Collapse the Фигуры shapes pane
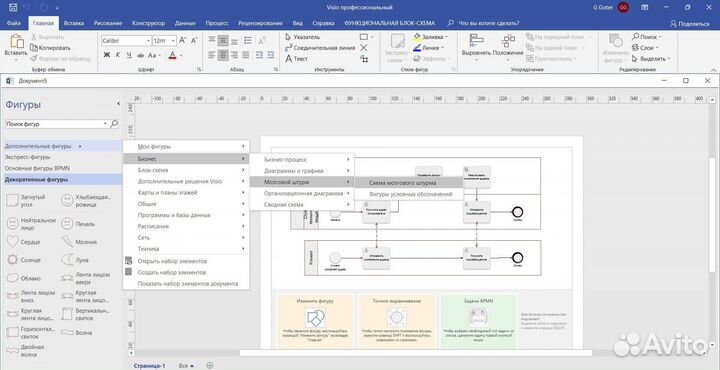The height and width of the screenshot is (370, 720). [118, 104]
